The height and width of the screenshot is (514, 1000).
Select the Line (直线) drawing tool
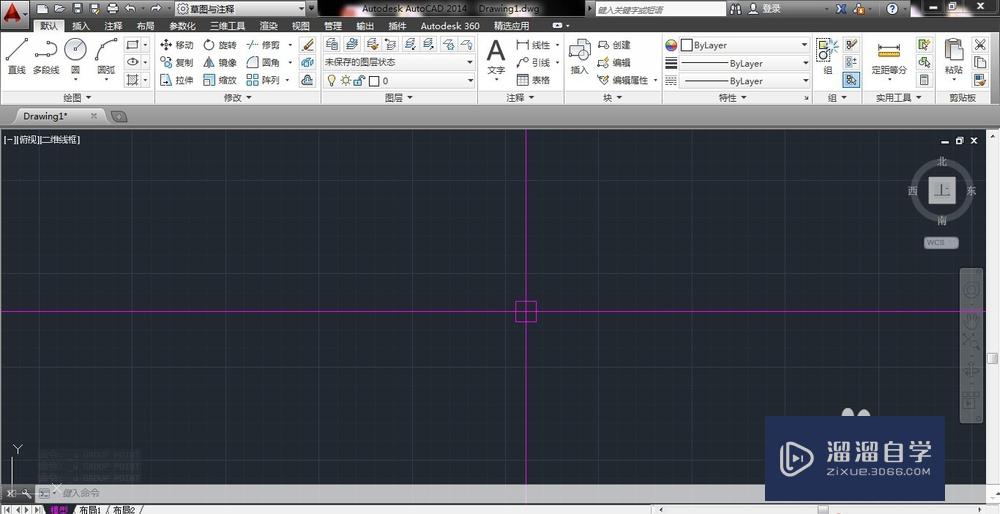pos(17,56)
